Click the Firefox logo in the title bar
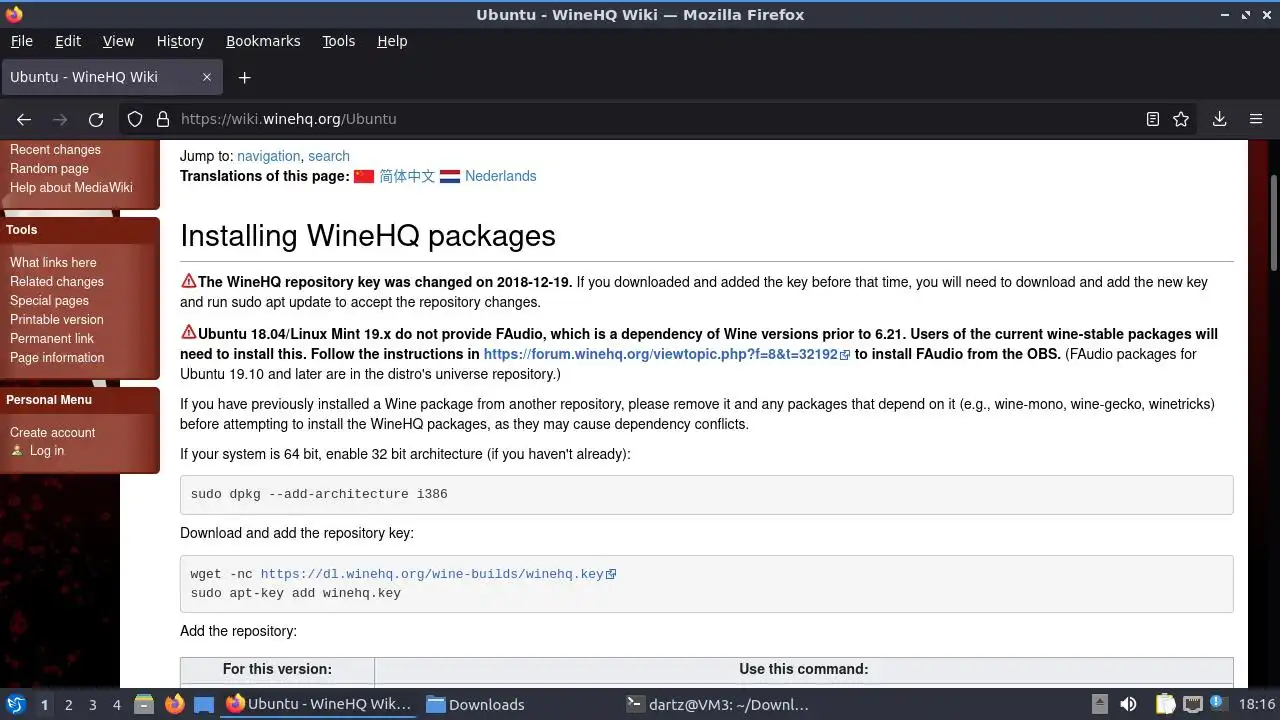 [13, 14]
